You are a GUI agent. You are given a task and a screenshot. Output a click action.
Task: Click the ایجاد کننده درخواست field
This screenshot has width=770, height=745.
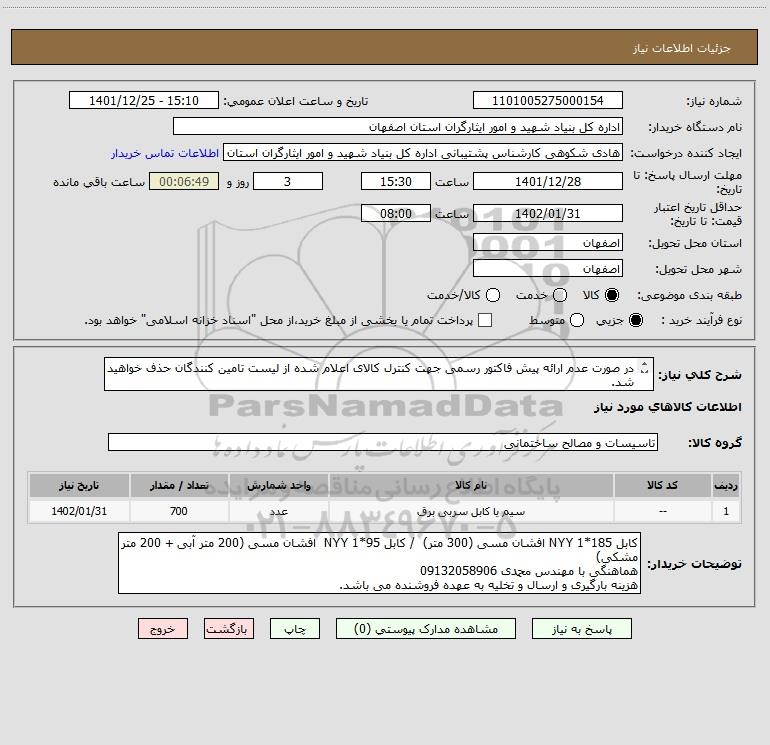(423, 152)
